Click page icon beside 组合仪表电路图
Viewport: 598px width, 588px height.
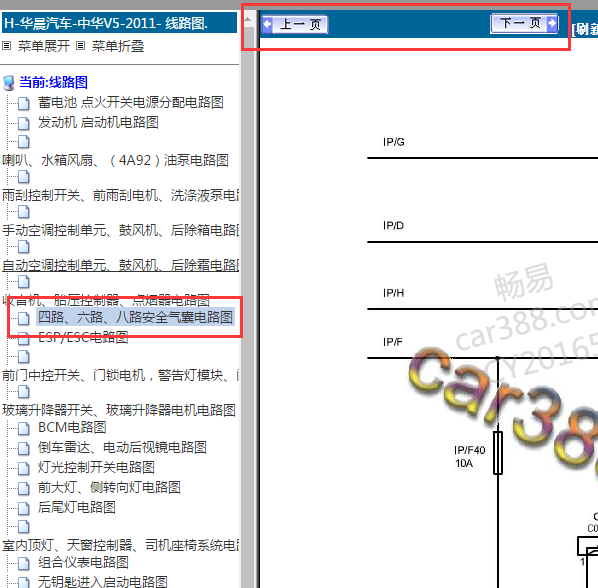click(24, 563)
